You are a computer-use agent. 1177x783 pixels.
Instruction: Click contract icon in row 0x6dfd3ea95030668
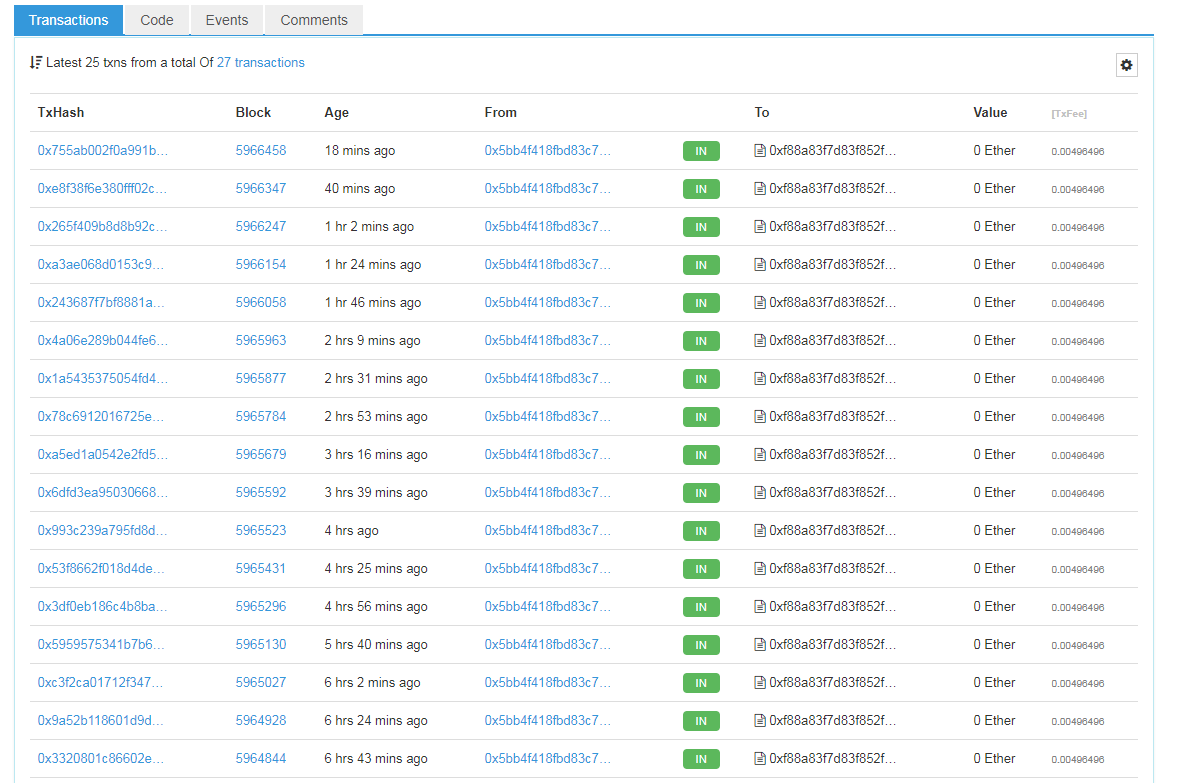click(760, 492)
